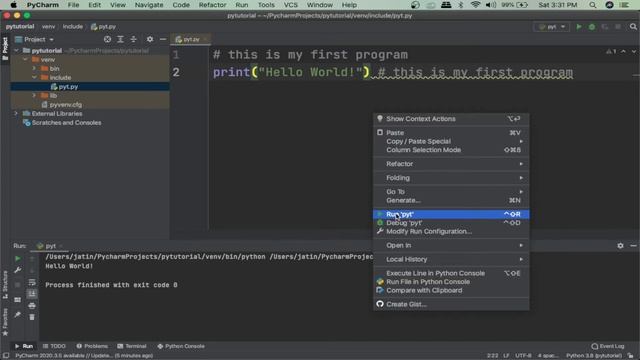Open macOS Spotlight search icon
The height and width of the screenshot is (360, 640).
(x=593, y=5)
